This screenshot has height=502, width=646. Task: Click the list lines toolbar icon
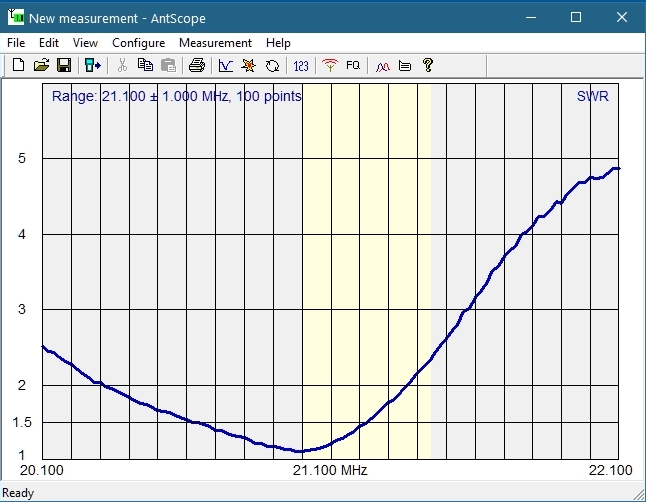405,66
